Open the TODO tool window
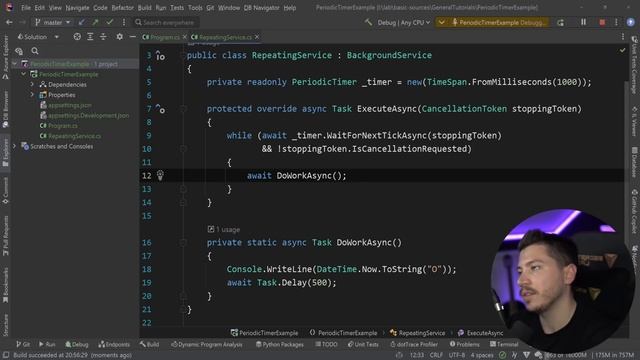This screenshot has height=360, width=640. (326, 344)
